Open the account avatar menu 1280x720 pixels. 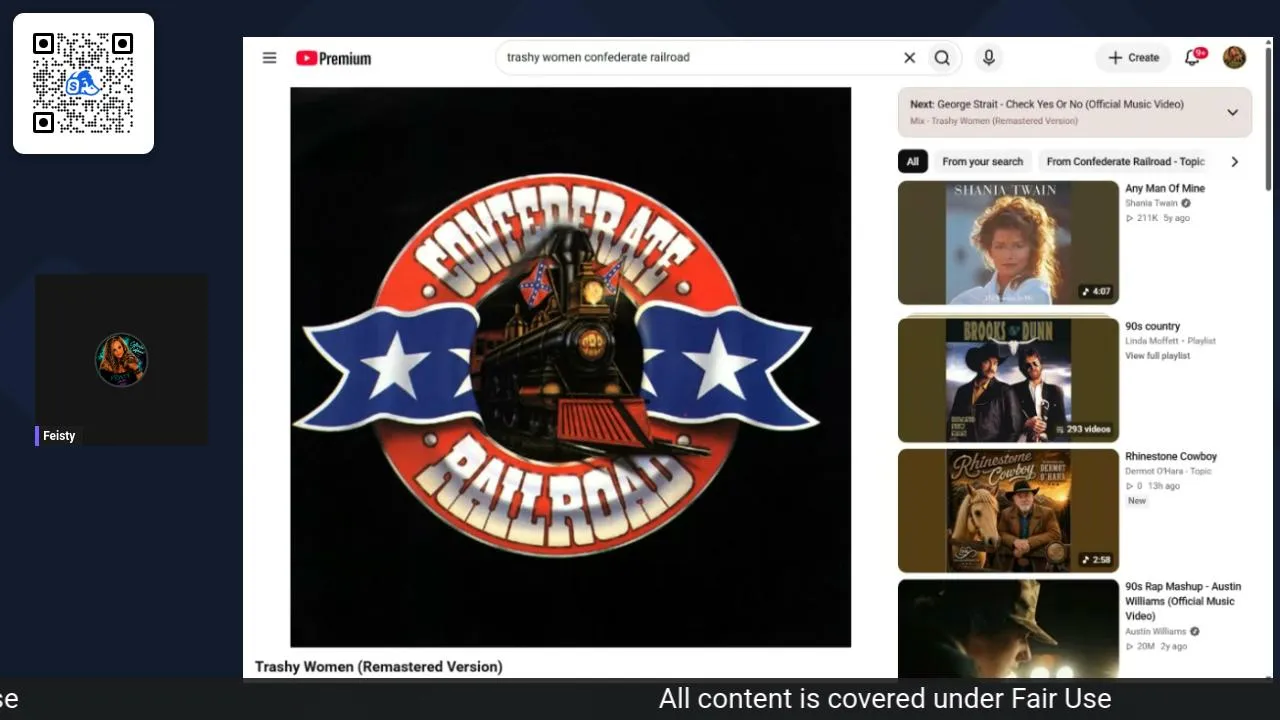tap(1234, 58)
